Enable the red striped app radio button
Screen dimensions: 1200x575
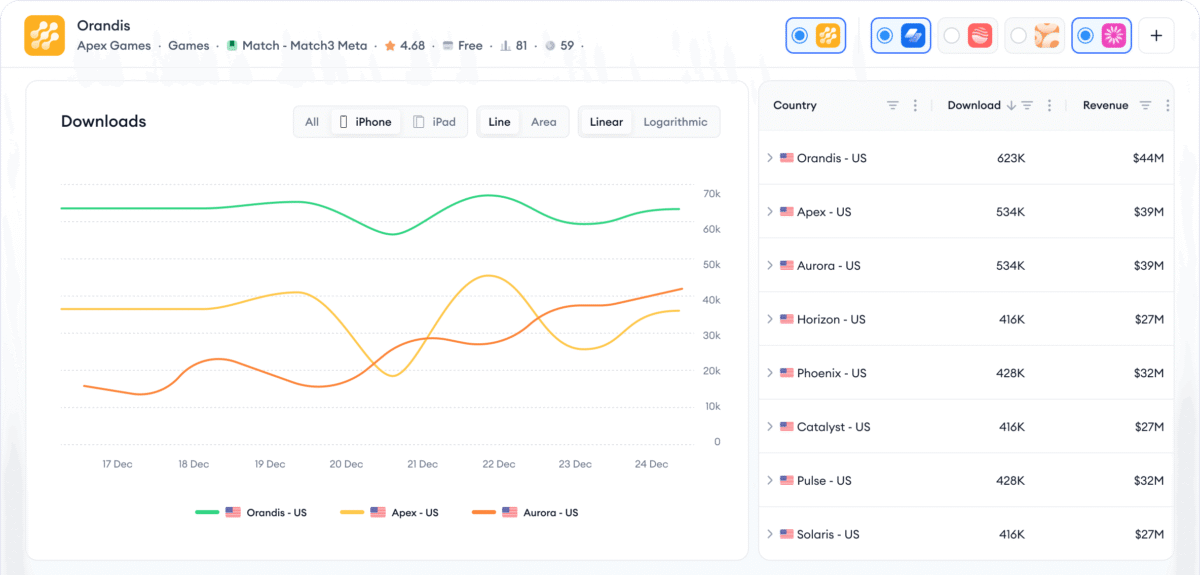pos(952,36)
